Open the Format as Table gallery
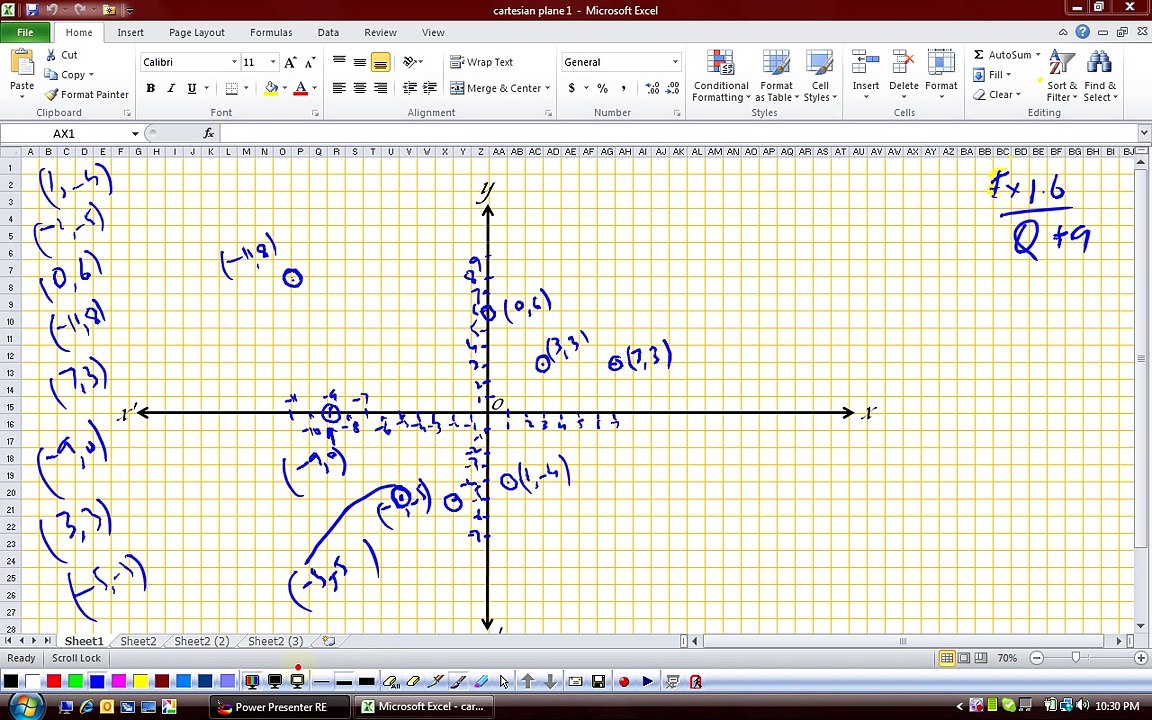The width and height of the screenshot is (1152, 720). tap(777, 76)
